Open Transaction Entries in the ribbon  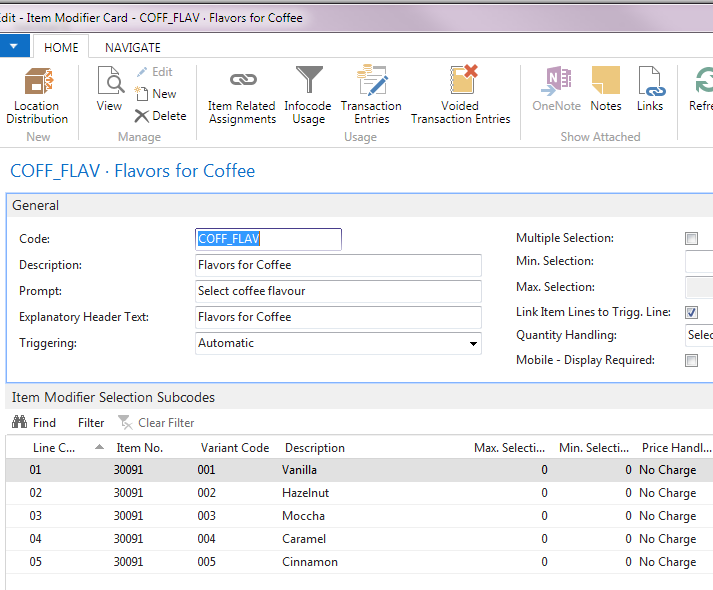coord(371,96)
